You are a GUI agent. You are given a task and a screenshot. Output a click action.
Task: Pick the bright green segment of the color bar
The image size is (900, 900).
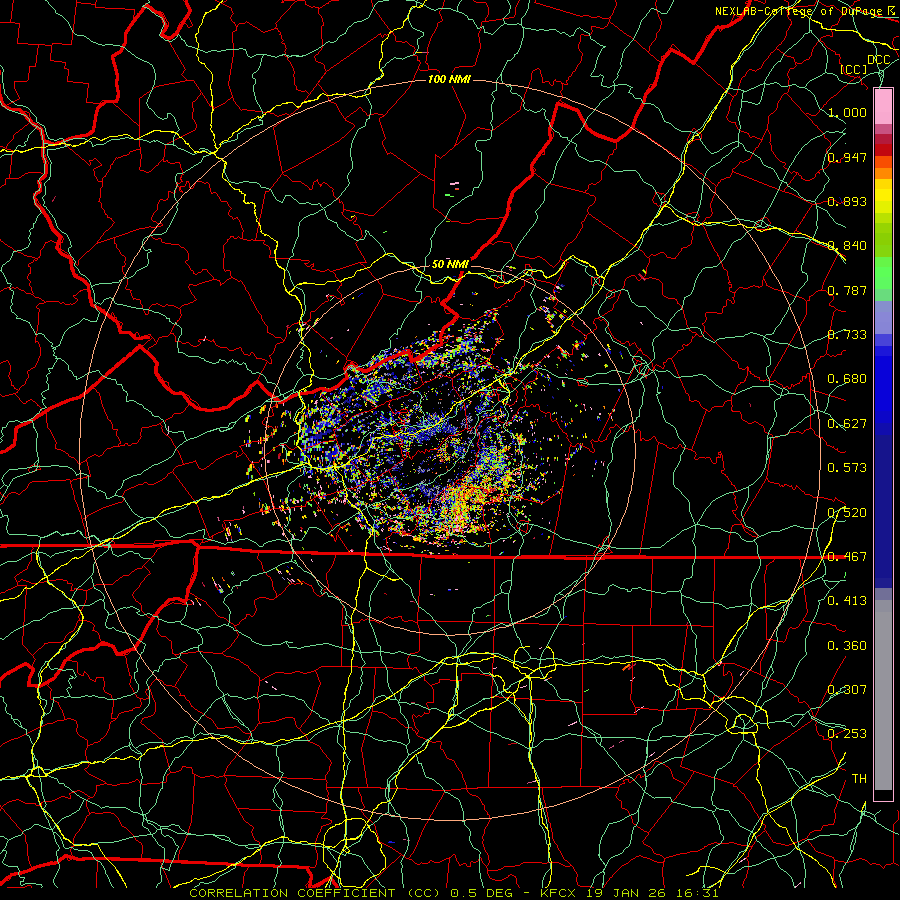pos(883,273)
